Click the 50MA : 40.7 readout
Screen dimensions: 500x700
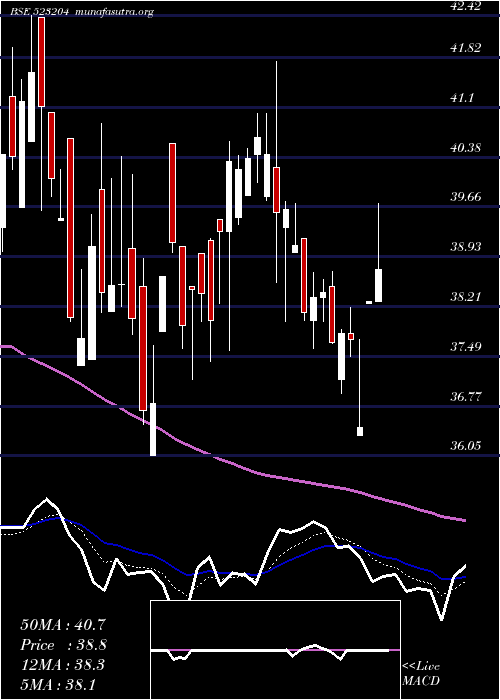point(63,625)
